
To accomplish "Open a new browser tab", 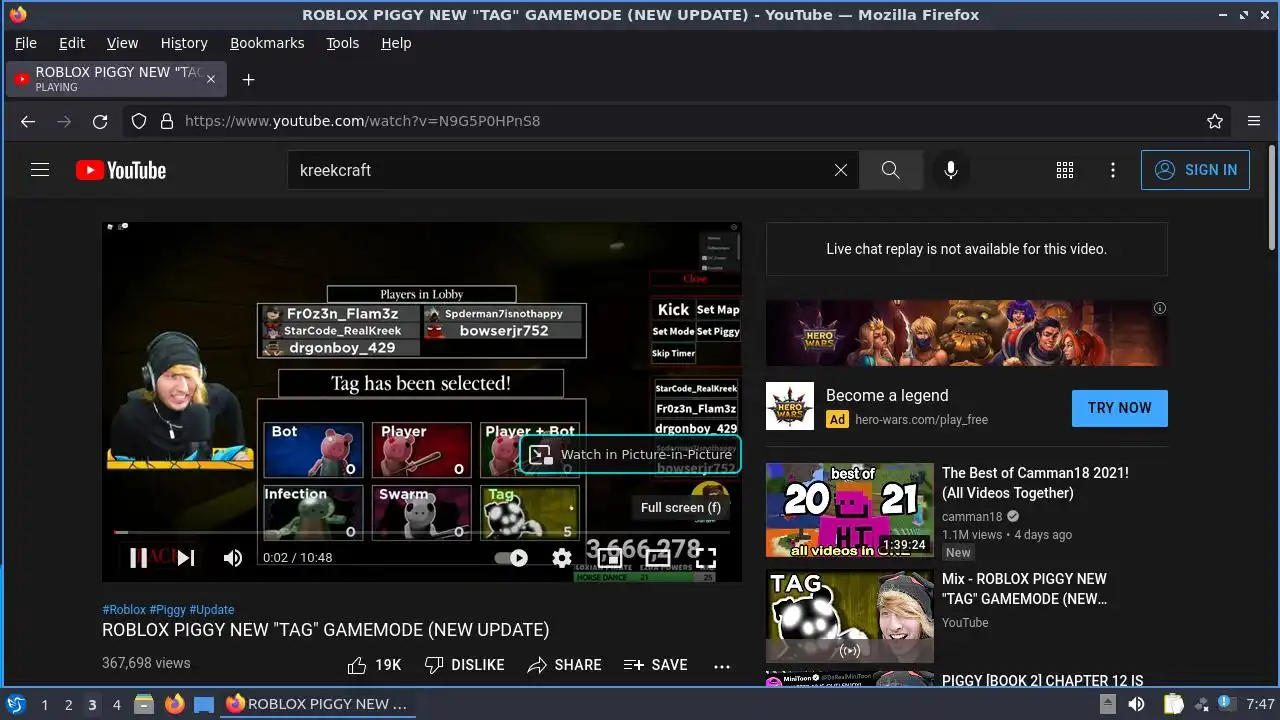I will pos(248,79).
